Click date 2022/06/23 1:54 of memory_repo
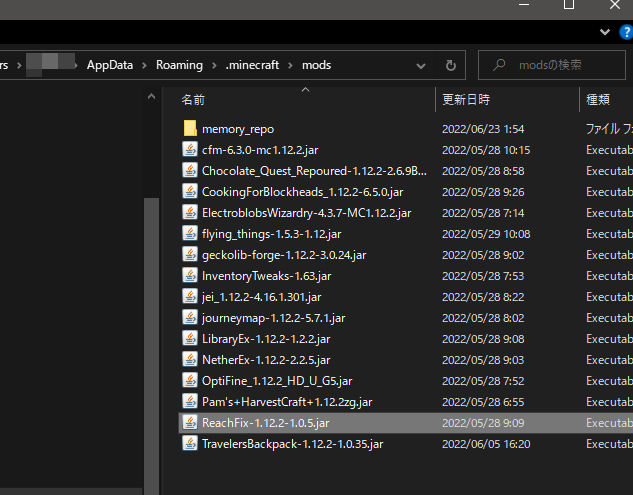The width and height of the screenshot is (633, 495). [x=483, y=129]
